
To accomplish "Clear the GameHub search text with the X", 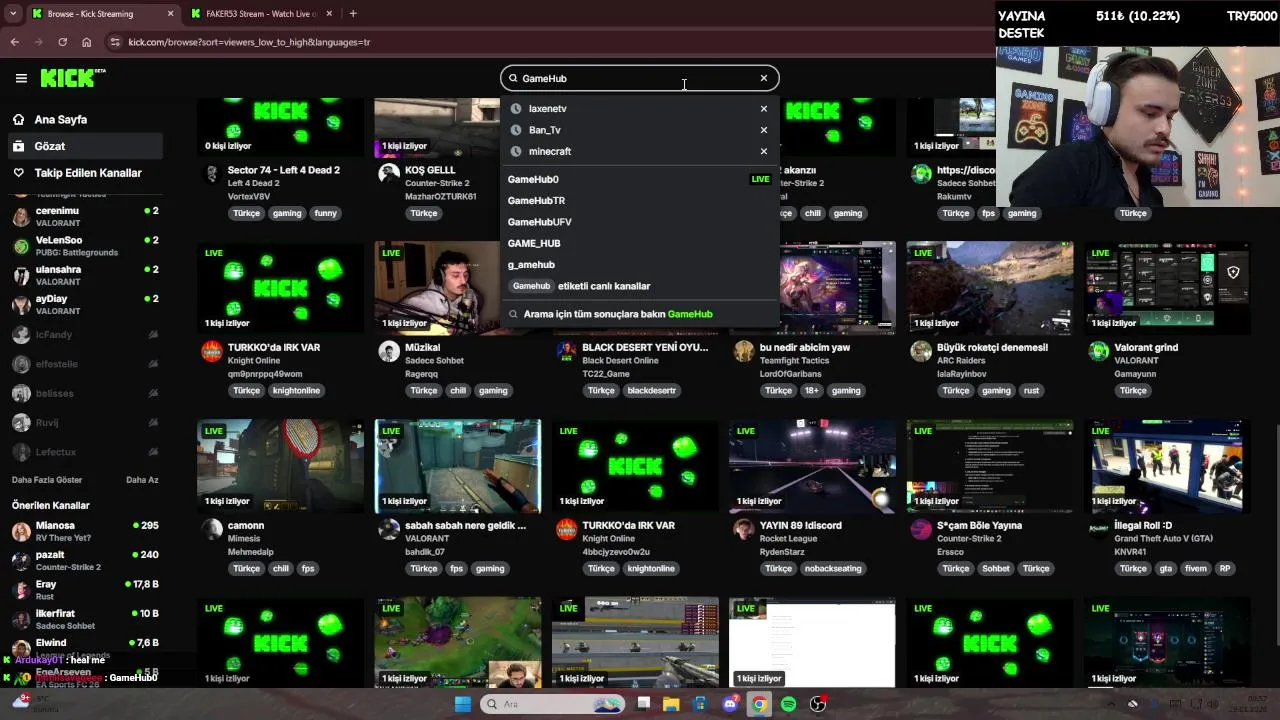I will coord(764,78).
